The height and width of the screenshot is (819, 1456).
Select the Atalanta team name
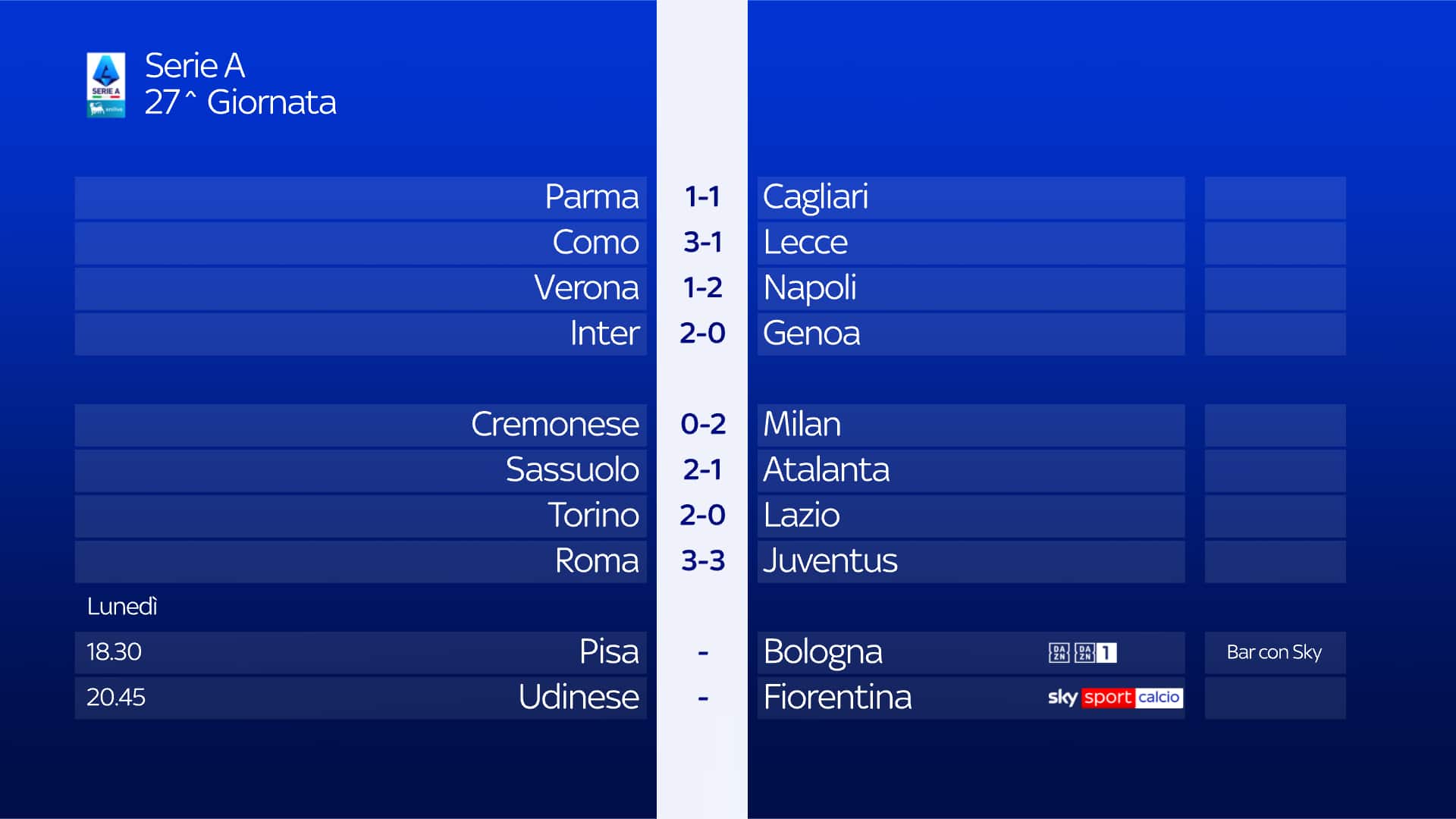(826, 469)
